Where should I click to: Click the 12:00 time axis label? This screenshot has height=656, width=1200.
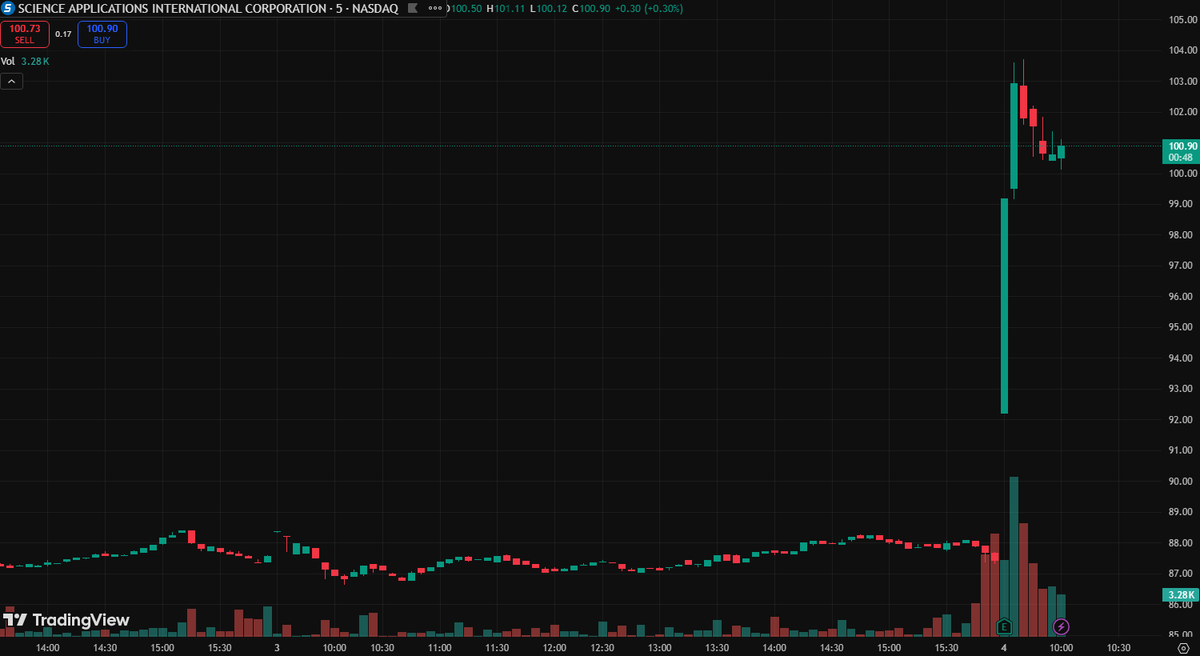point(555,648)
